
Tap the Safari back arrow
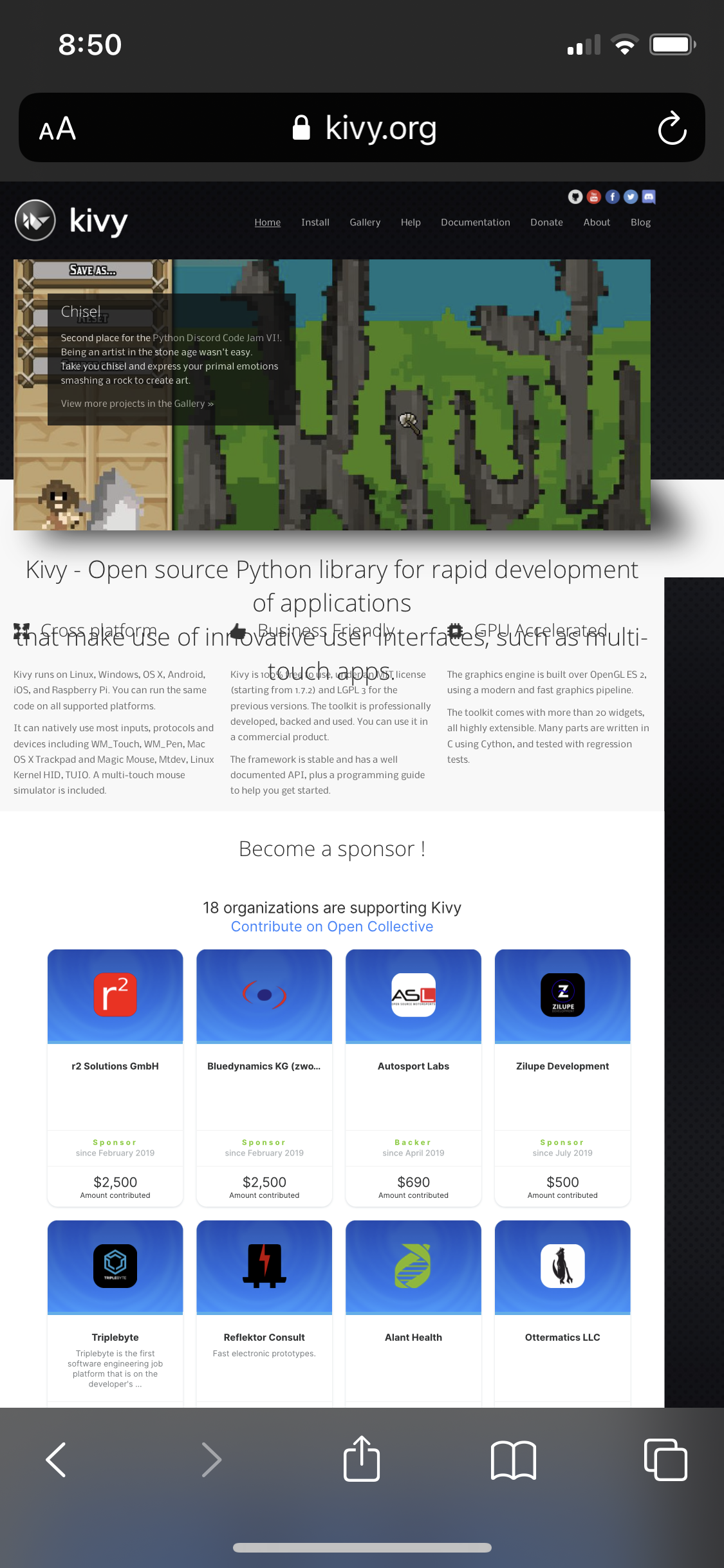pyautogui.click(x=56, y=1459)
